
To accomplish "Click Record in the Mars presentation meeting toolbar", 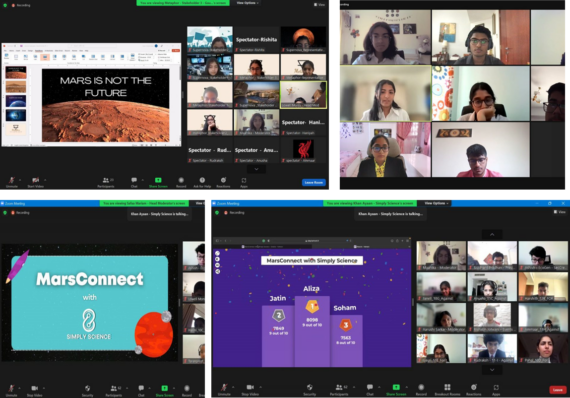I will [x=181, y=182].
